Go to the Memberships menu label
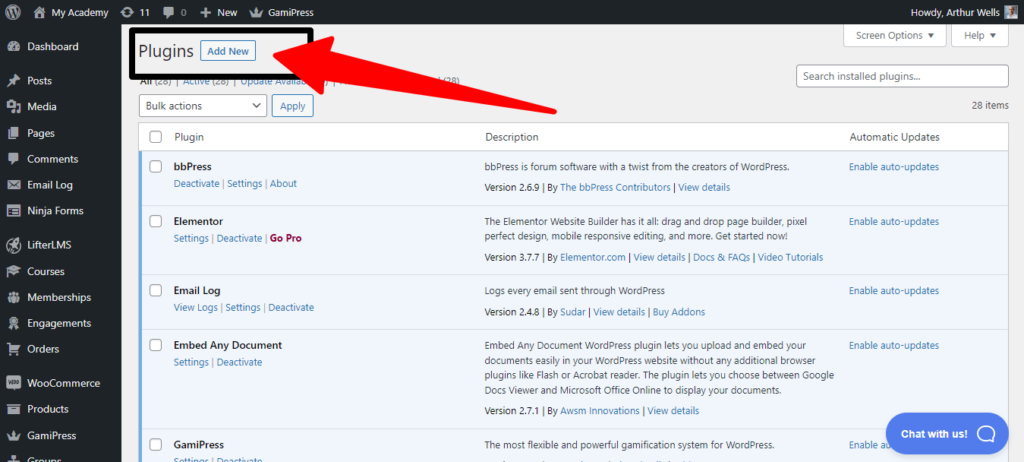 tap(59, 297)
